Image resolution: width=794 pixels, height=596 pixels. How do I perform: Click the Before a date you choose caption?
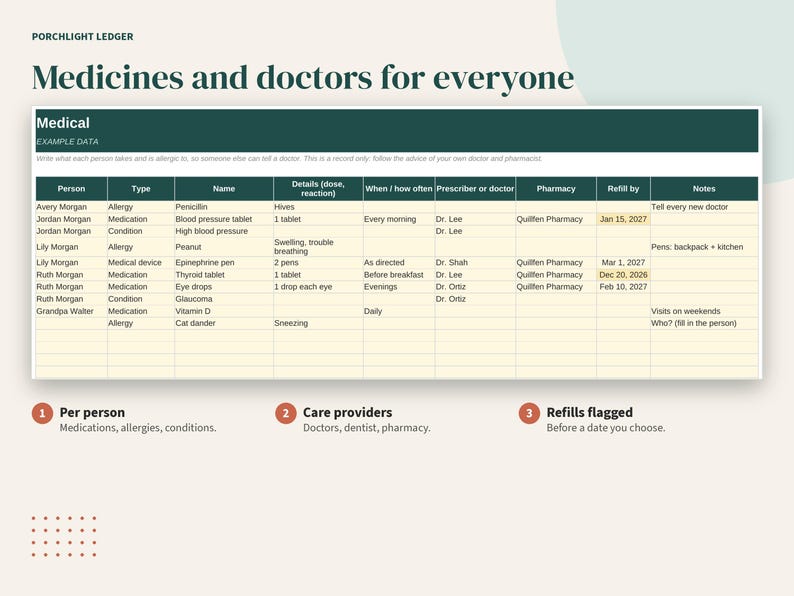tap(606, 428)
